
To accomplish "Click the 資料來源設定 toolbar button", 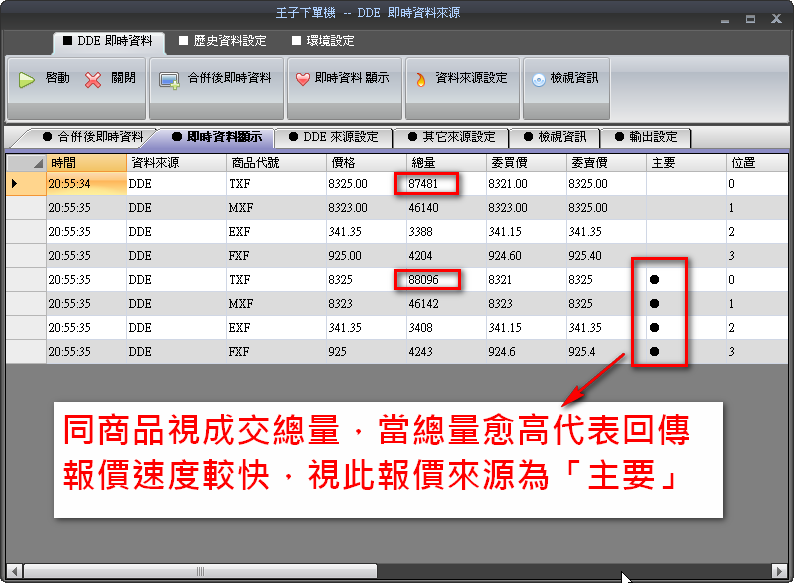I will click(x=462, y=88).
